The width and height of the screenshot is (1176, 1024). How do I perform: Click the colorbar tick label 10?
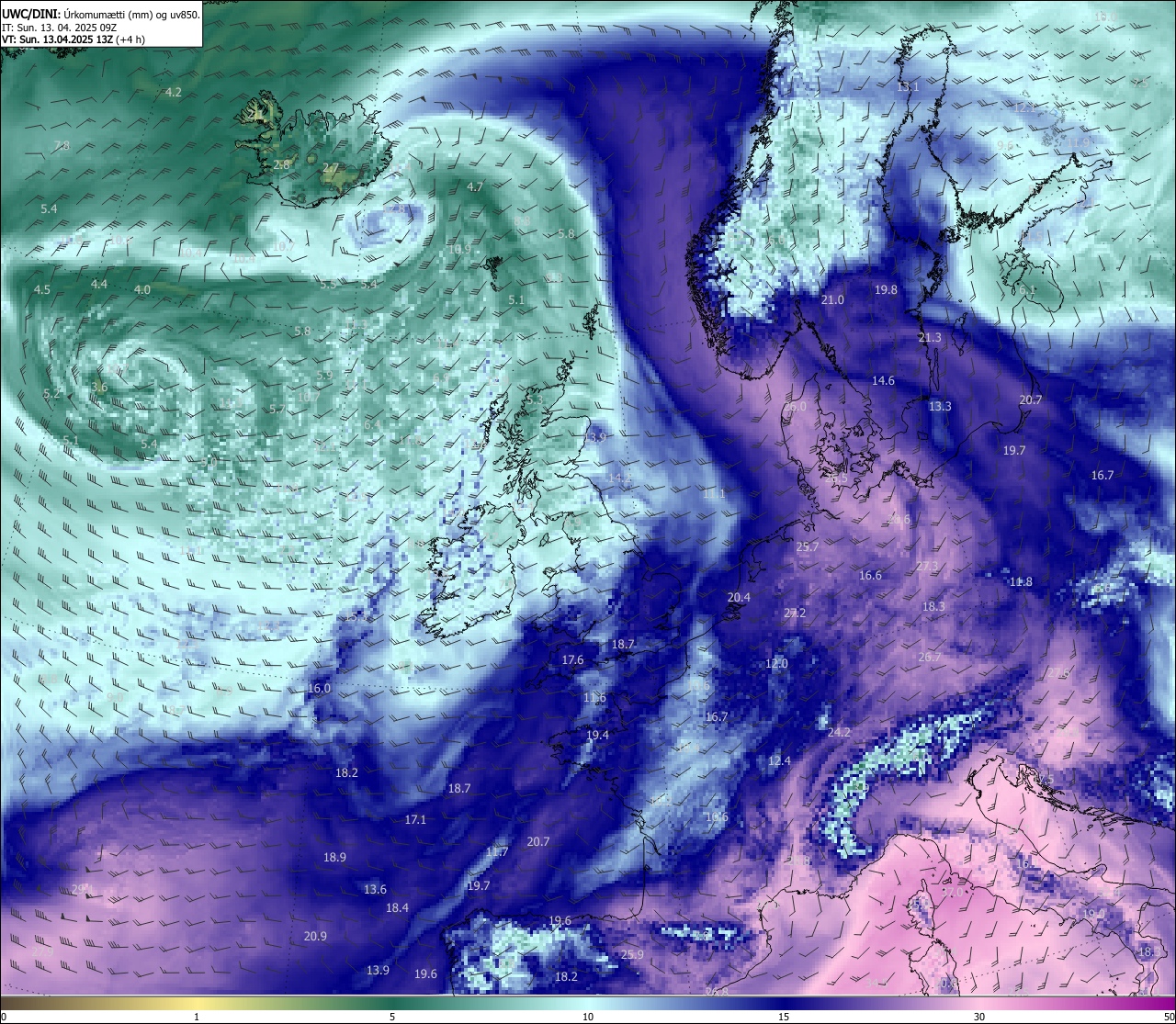[588, 1017]
